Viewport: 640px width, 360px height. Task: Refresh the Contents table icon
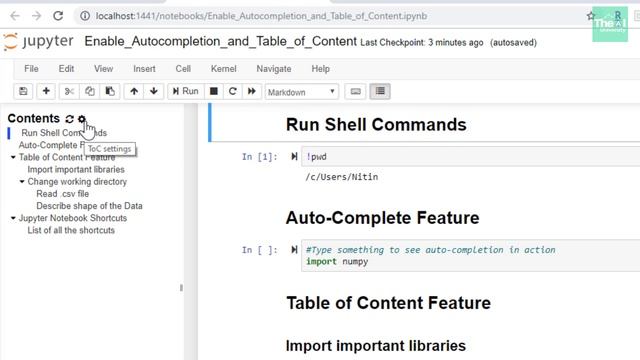(x=69, y=119)
